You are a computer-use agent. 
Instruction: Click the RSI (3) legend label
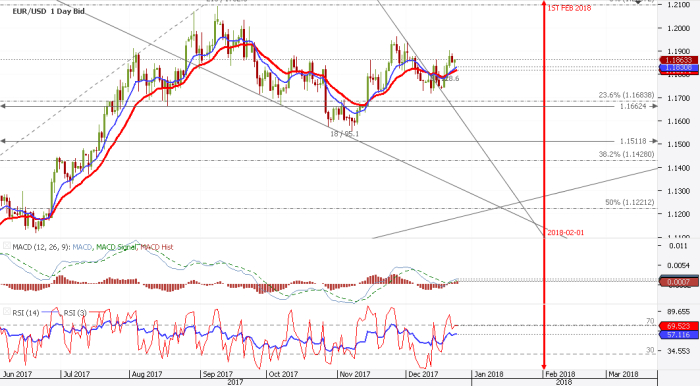coord(75,313)
